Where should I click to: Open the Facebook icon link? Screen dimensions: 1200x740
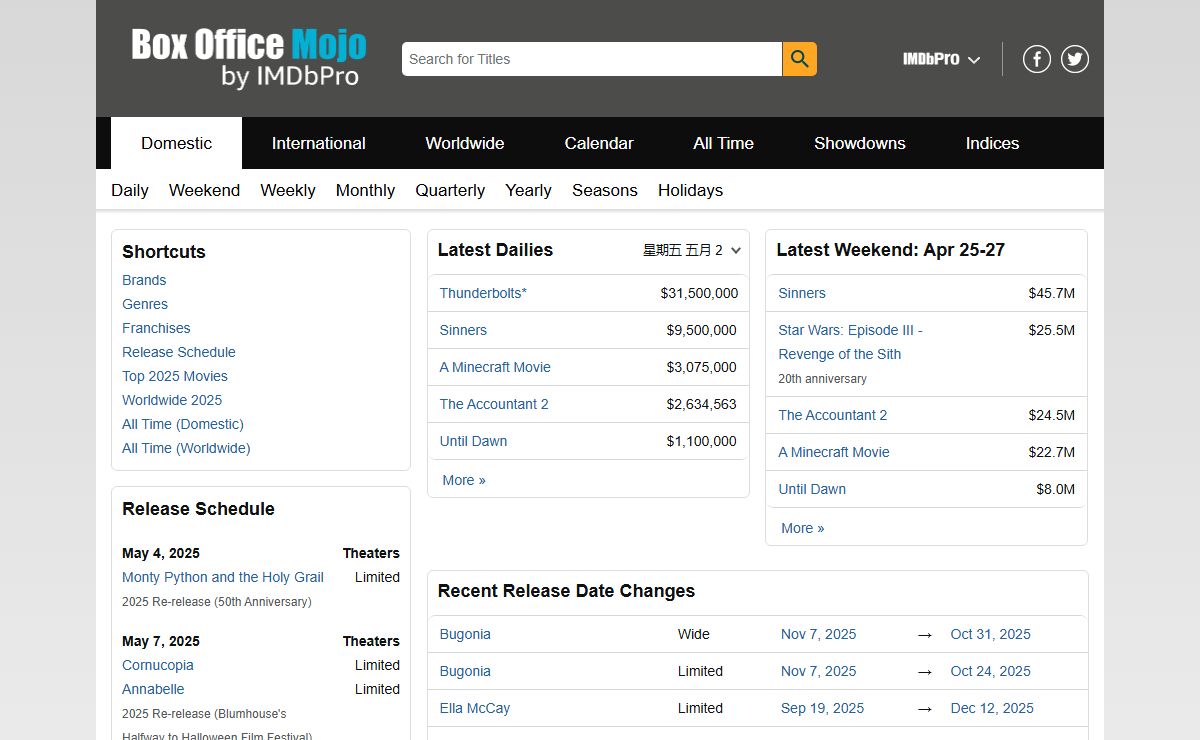coord(1037,59)
